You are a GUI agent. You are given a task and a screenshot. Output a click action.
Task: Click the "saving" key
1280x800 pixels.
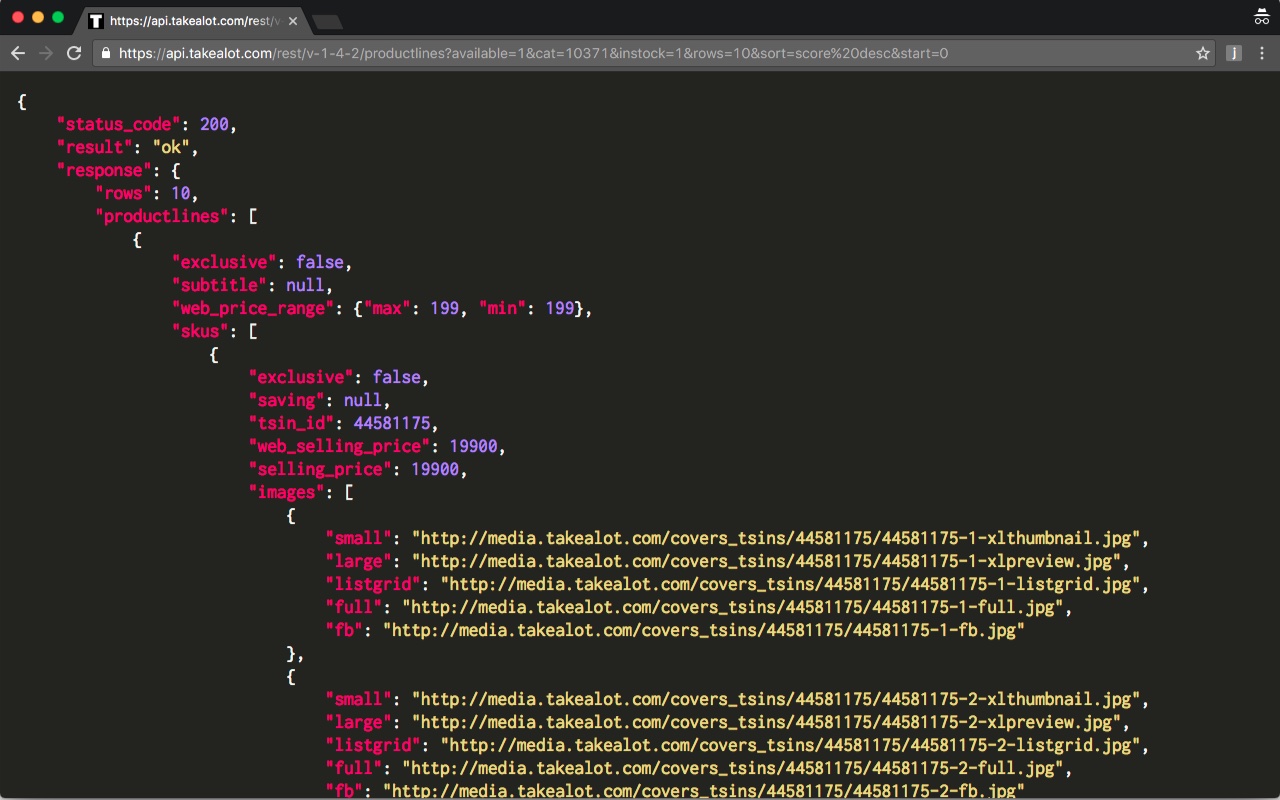click(287, 400)
